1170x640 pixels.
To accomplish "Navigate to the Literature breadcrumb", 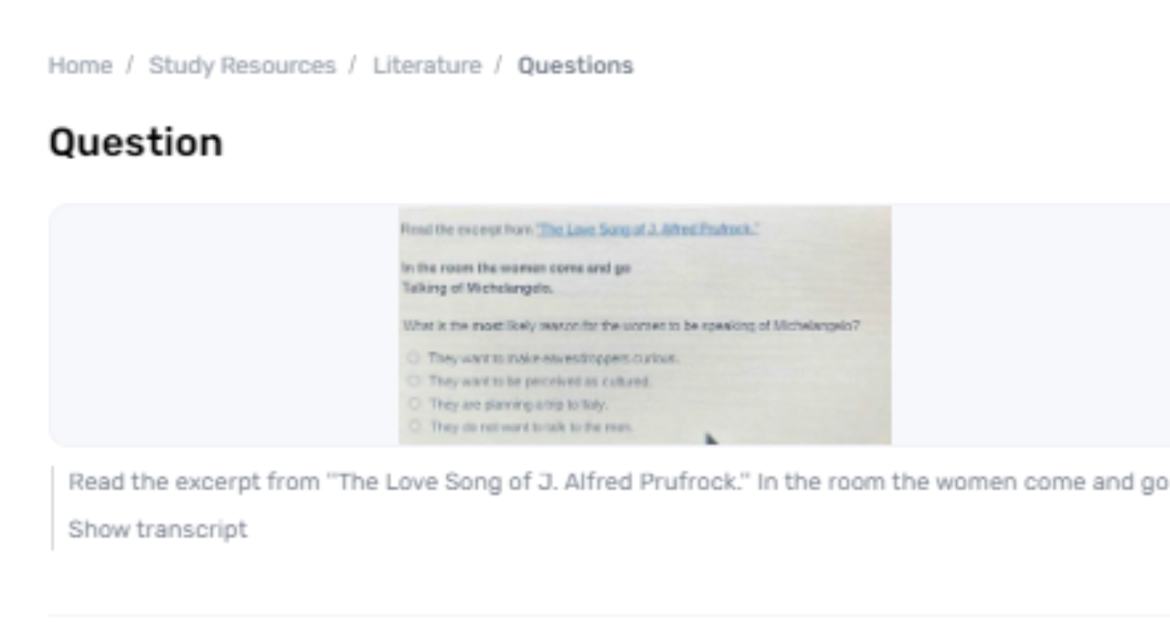I will click(x=427, y=65).
